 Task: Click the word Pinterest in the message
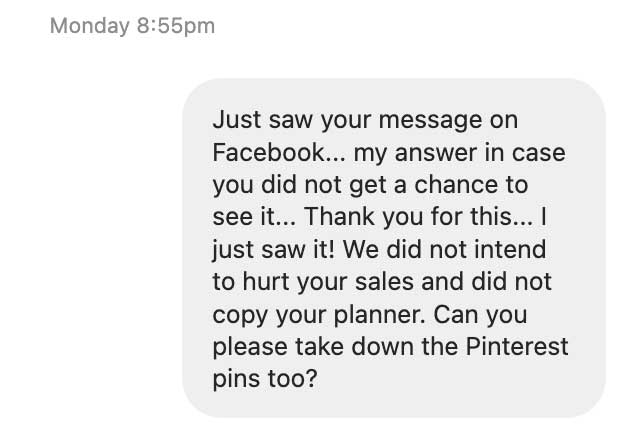517,346
